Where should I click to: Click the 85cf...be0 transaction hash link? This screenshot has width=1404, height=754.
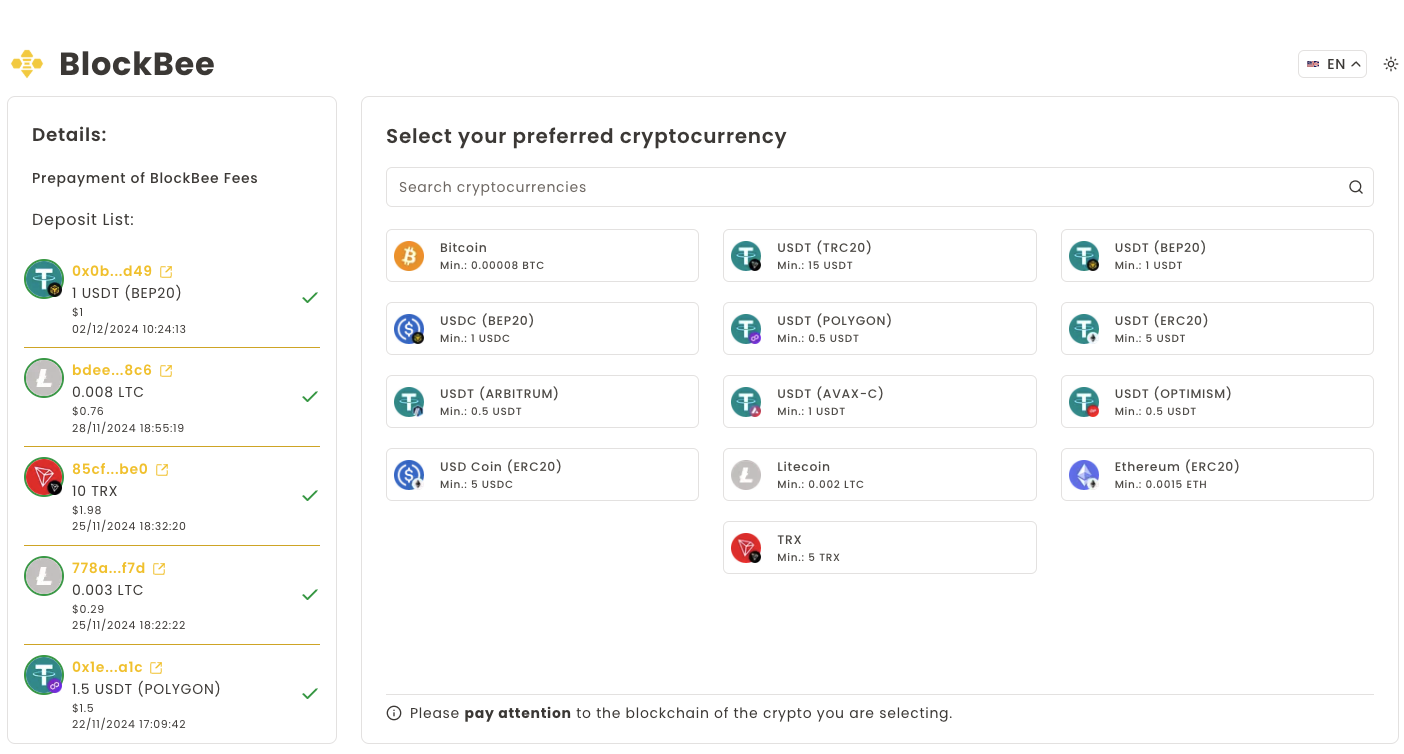coord(110,469)
